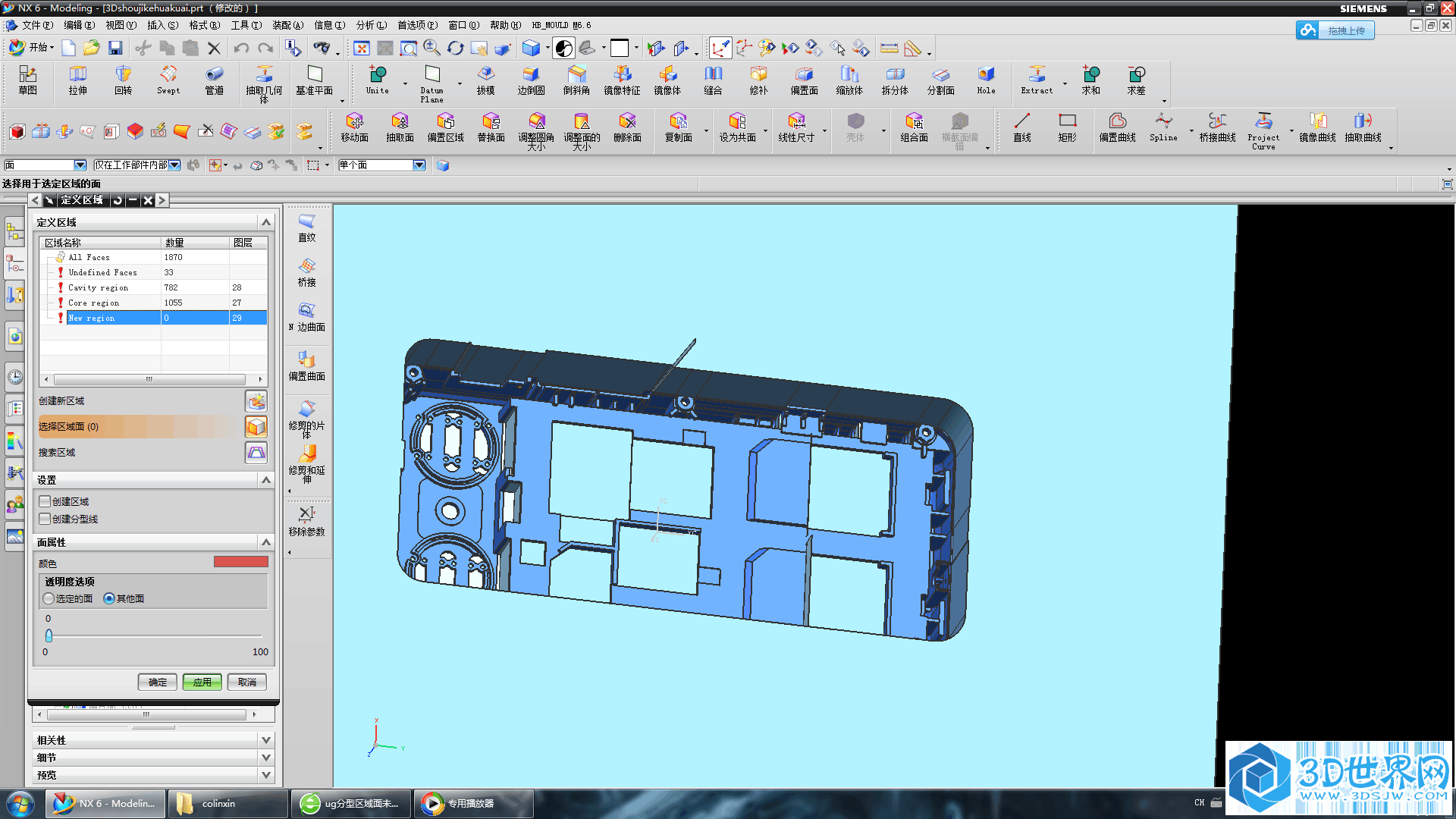Open the 视图 menu
The width and height of the screenshot is (1456, 819).
point(121,25)
